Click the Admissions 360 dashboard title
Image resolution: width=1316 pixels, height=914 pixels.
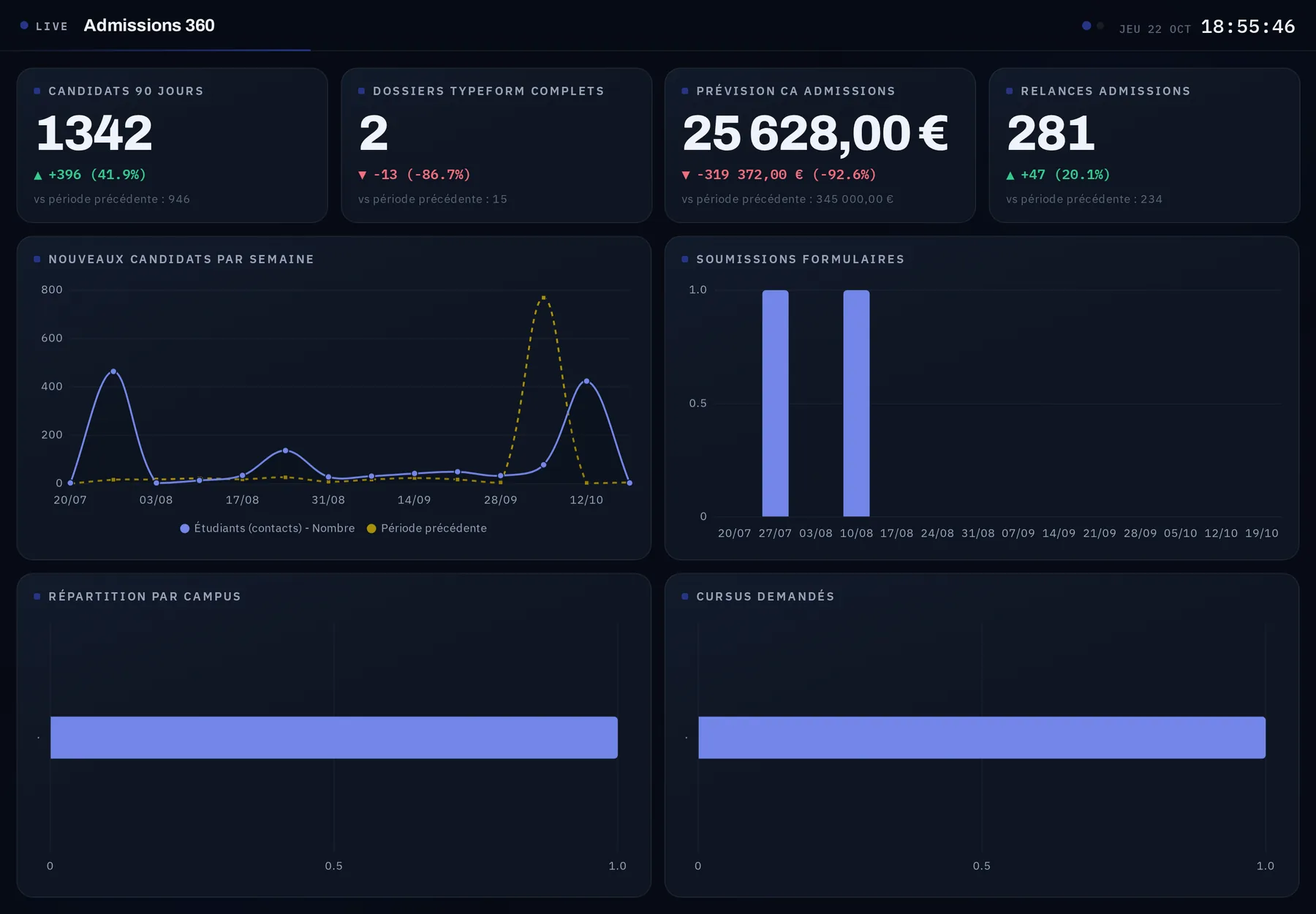(x=149, y=26)
